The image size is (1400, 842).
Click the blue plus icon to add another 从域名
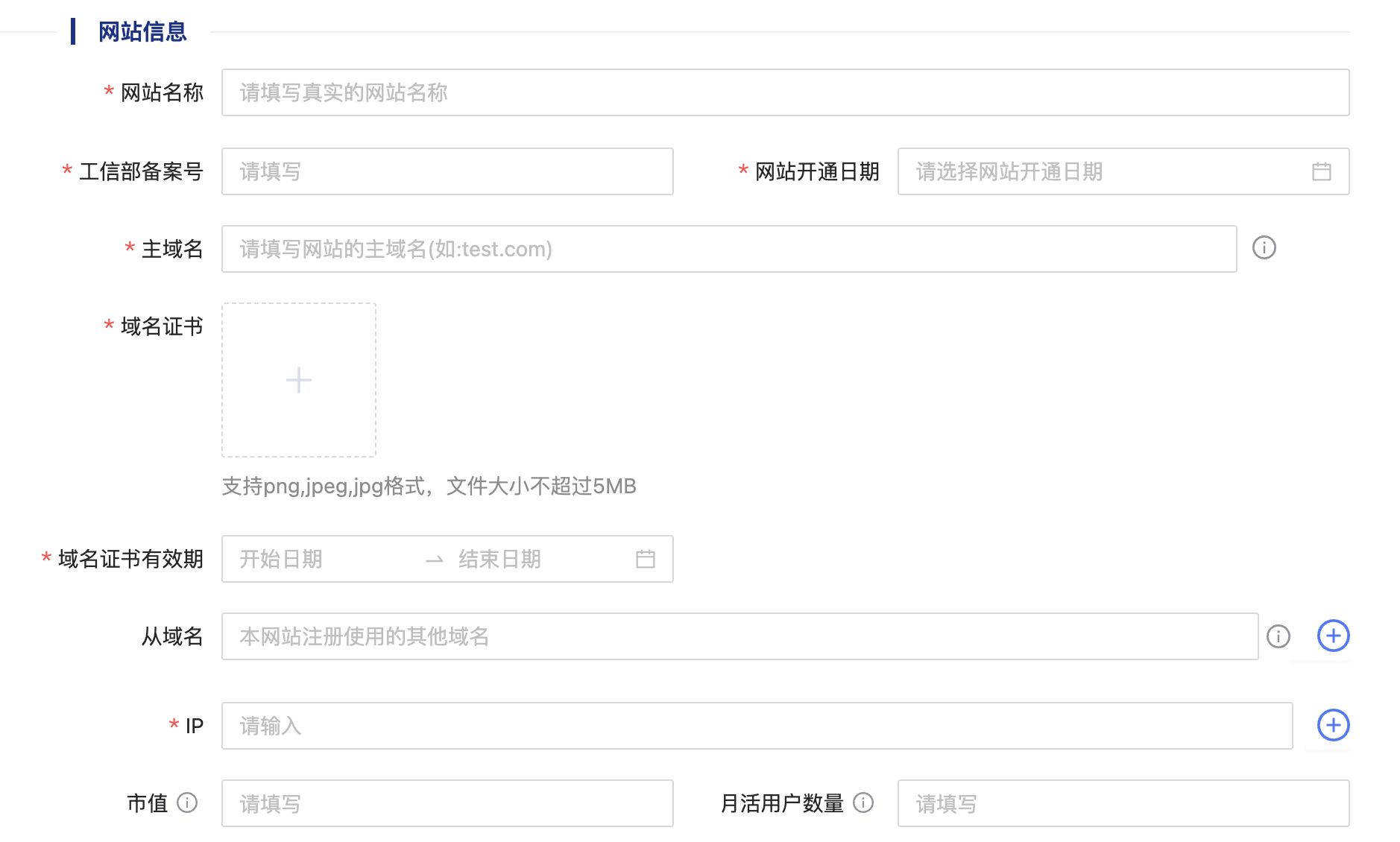[x=1334, y=636]
